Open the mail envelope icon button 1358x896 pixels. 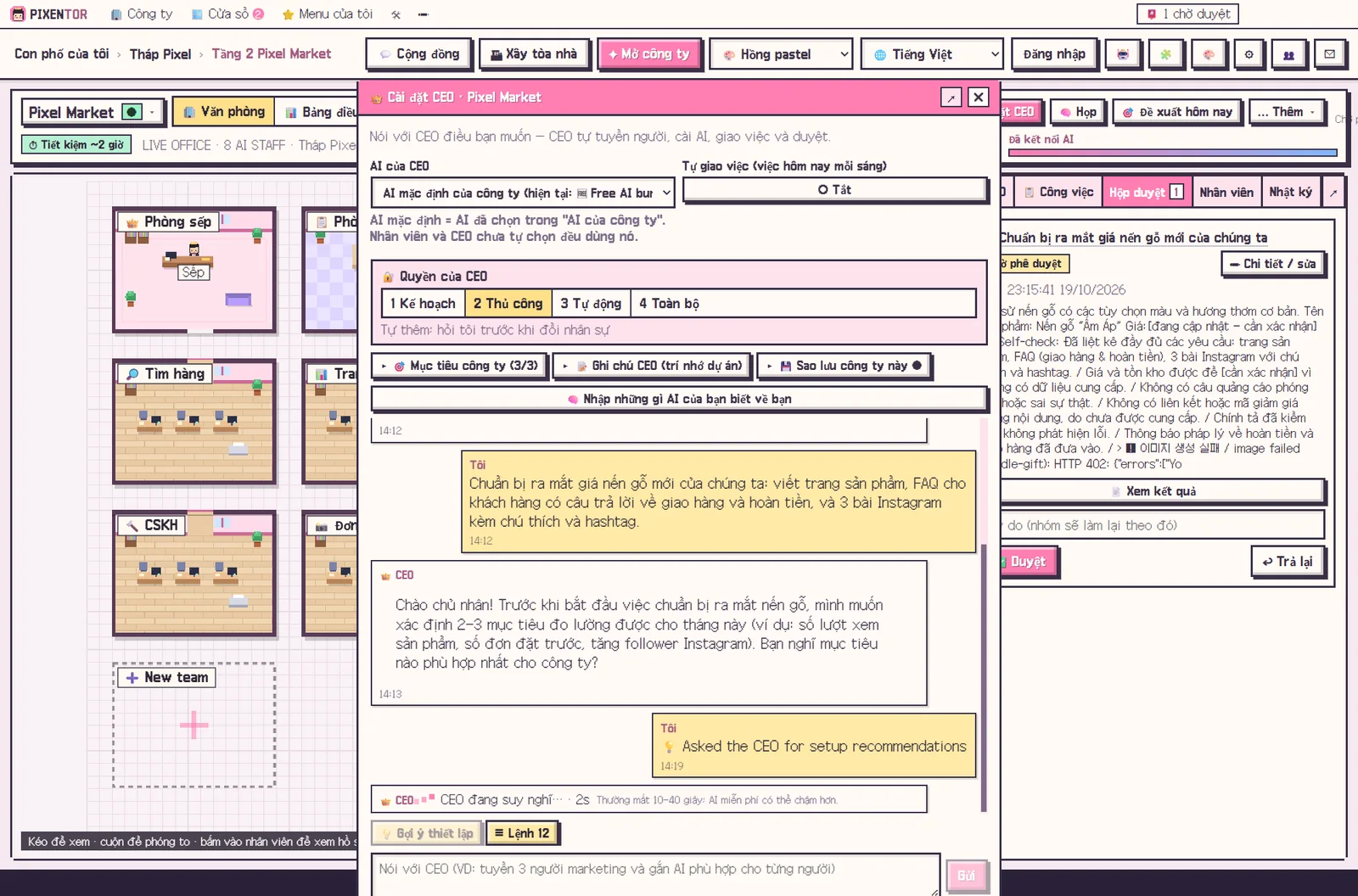(1330, 54)
